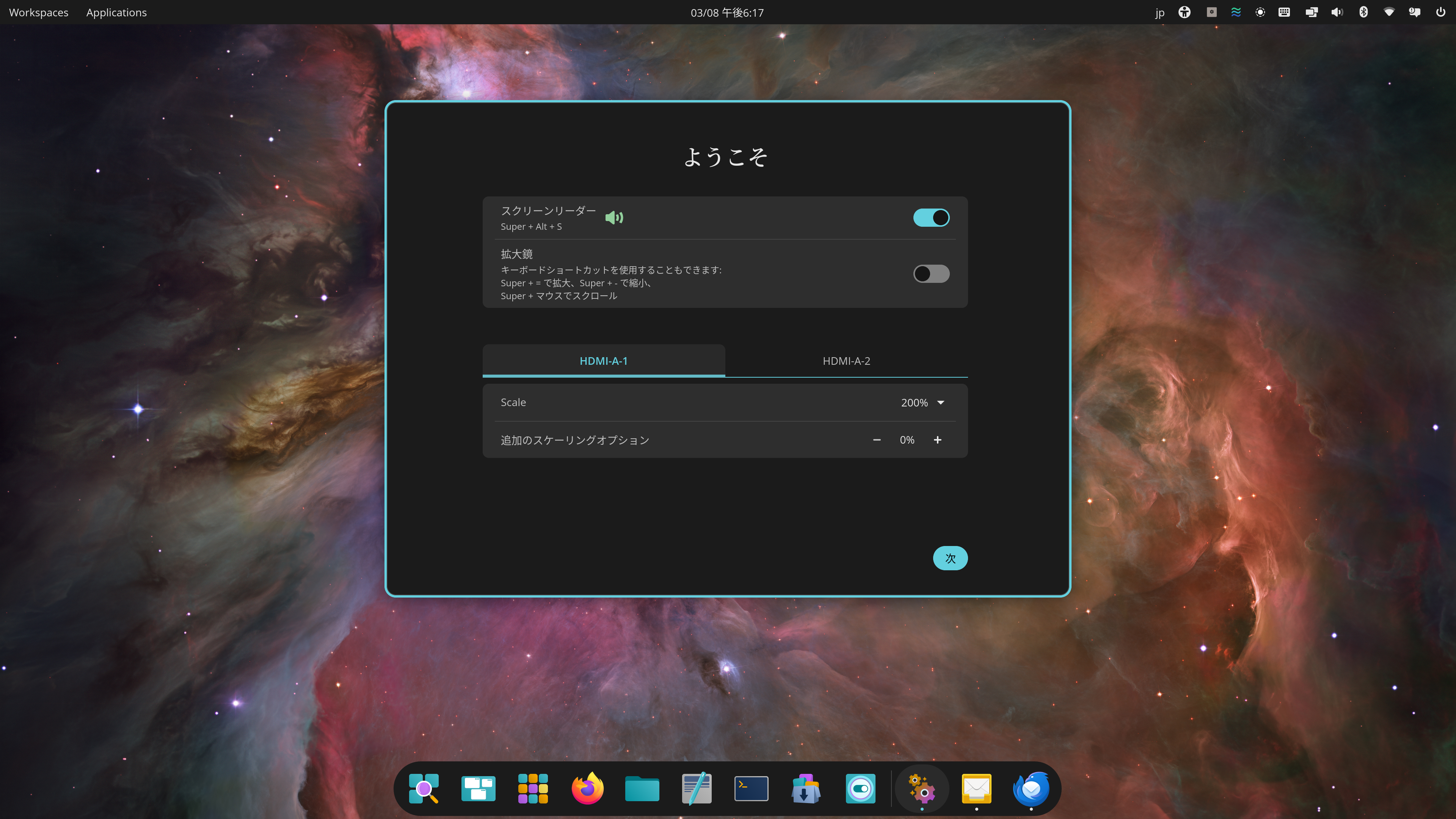Viewport: 1456px width, 819px height.
Task: Turn off the screen reader switch
Action: tap(931, 218)
